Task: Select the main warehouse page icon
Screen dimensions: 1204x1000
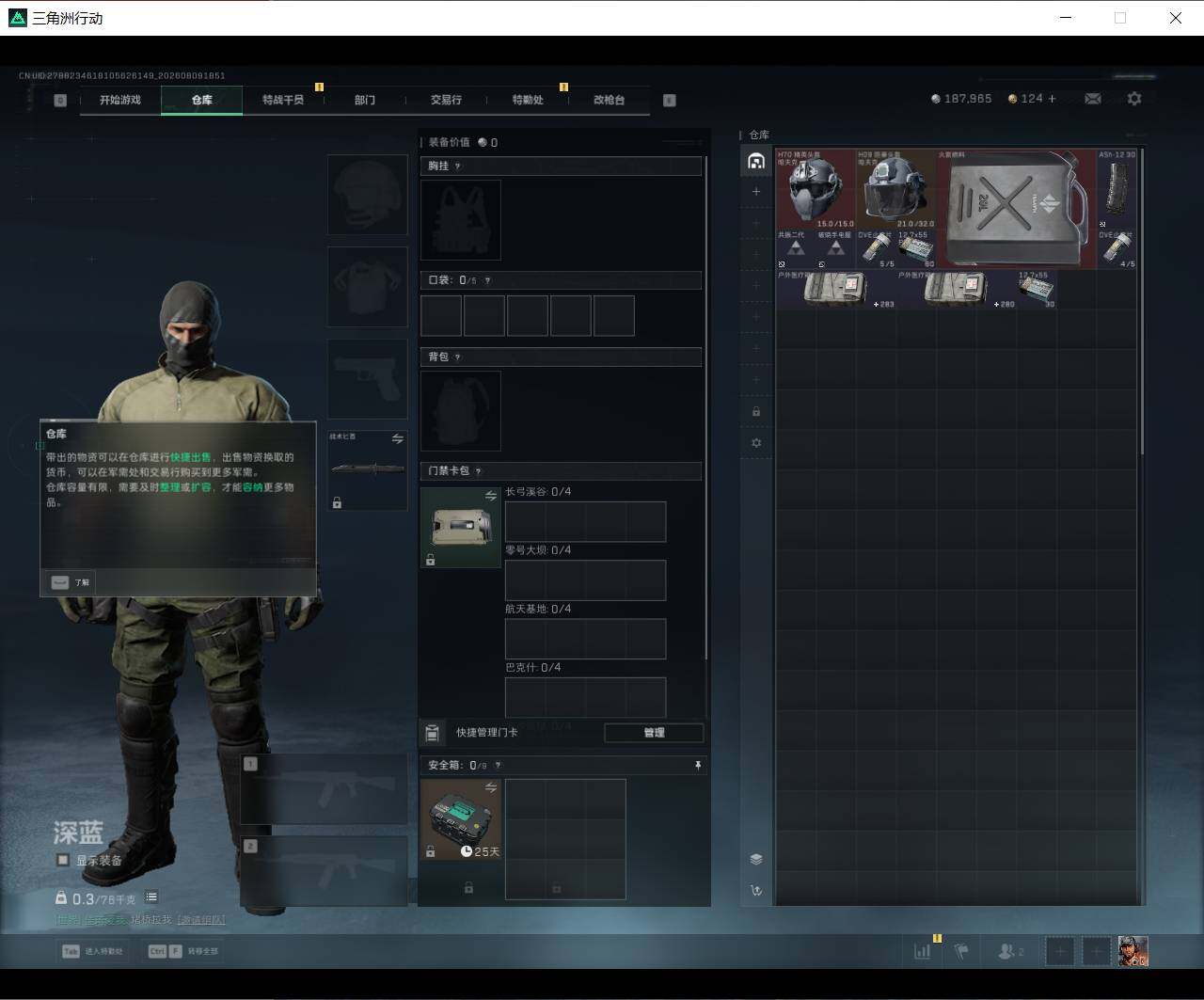Action: (x=756, y=161)
